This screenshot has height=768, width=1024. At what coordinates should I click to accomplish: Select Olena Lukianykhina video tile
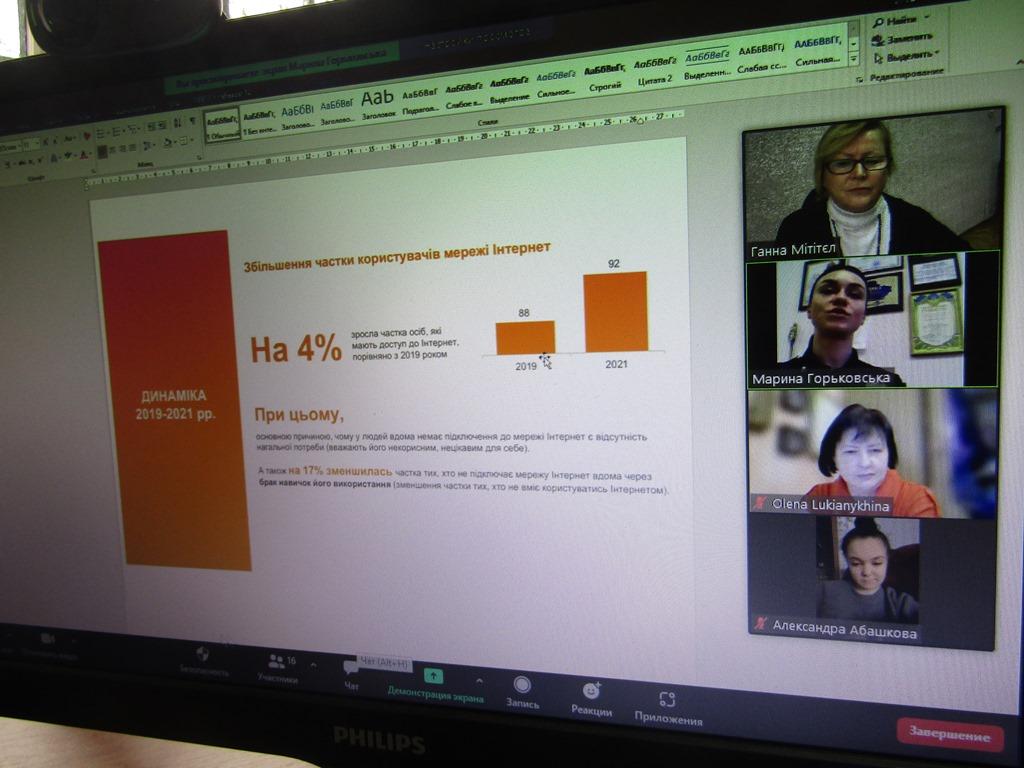tap(872, 452)
